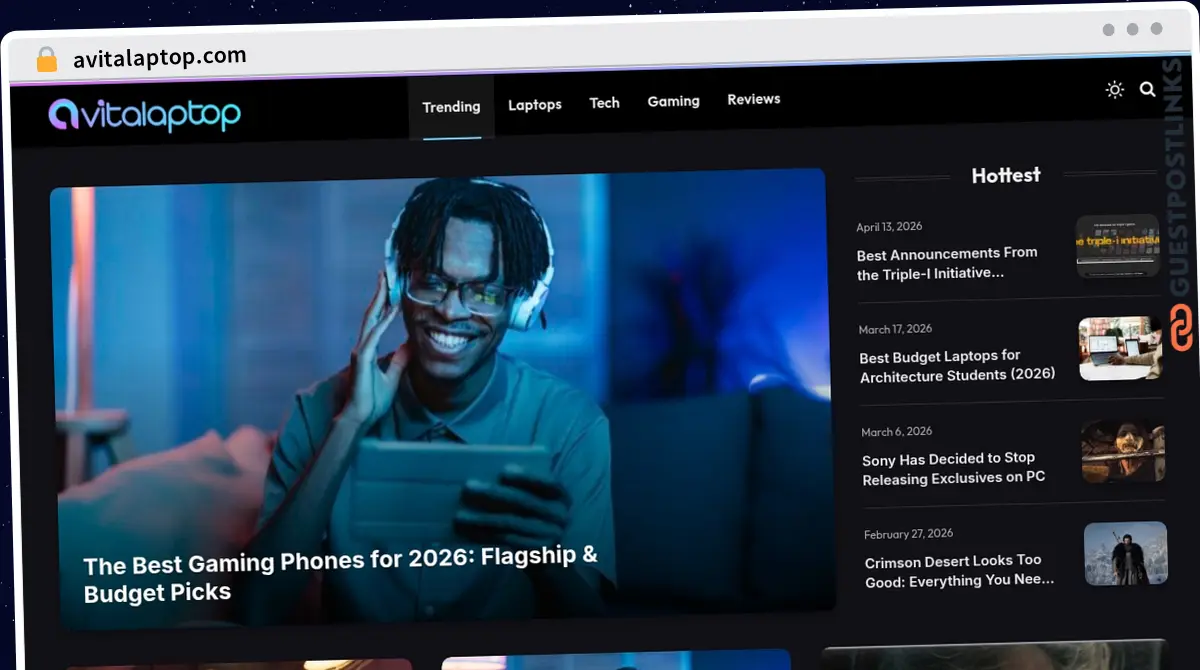Open the Gaming menu item

pos(673,100)
